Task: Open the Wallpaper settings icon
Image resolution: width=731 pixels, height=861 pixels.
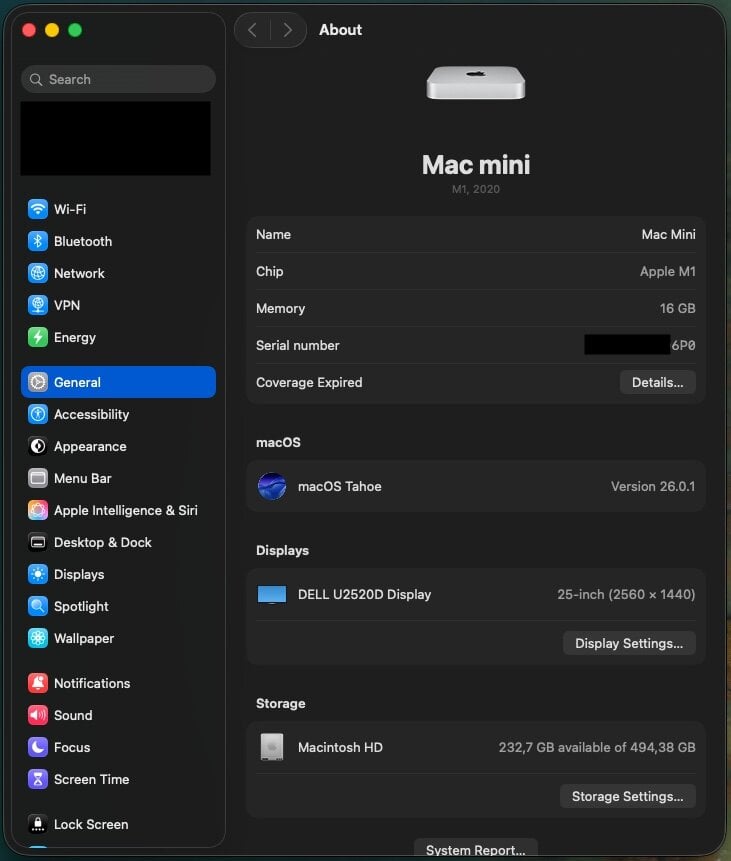Action: coord(38,638)
